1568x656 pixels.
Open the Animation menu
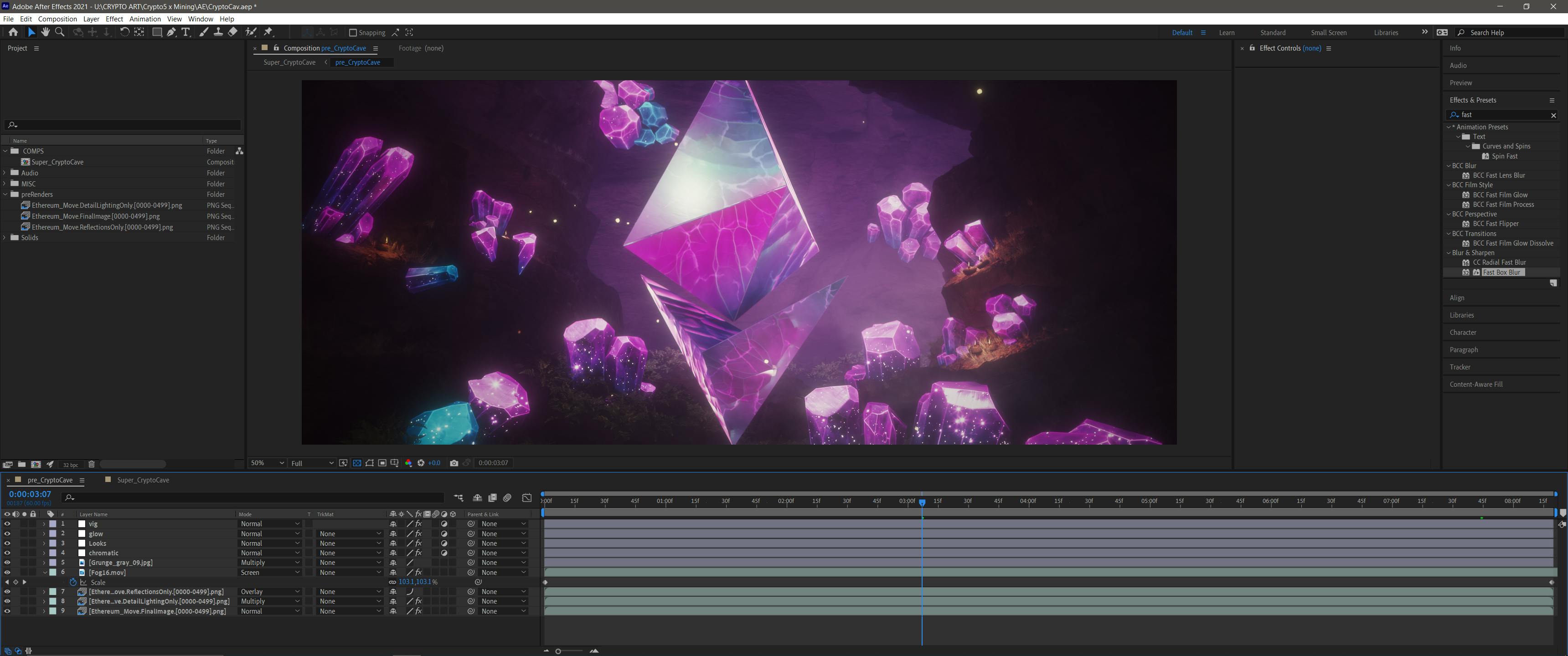(x=145, y=19)
